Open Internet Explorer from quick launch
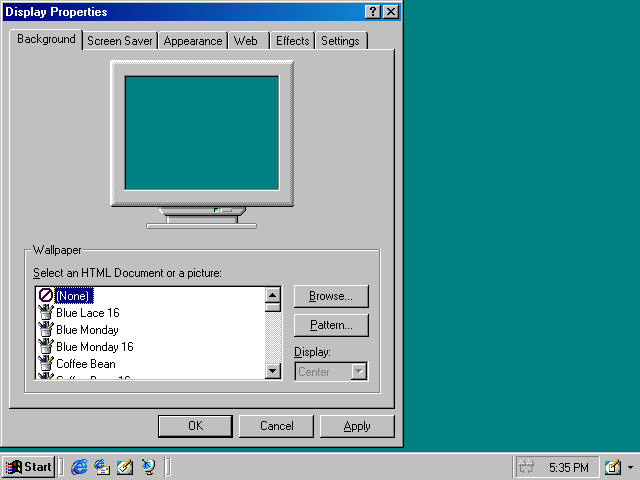 pyautogui.click(x=79, y=467)
